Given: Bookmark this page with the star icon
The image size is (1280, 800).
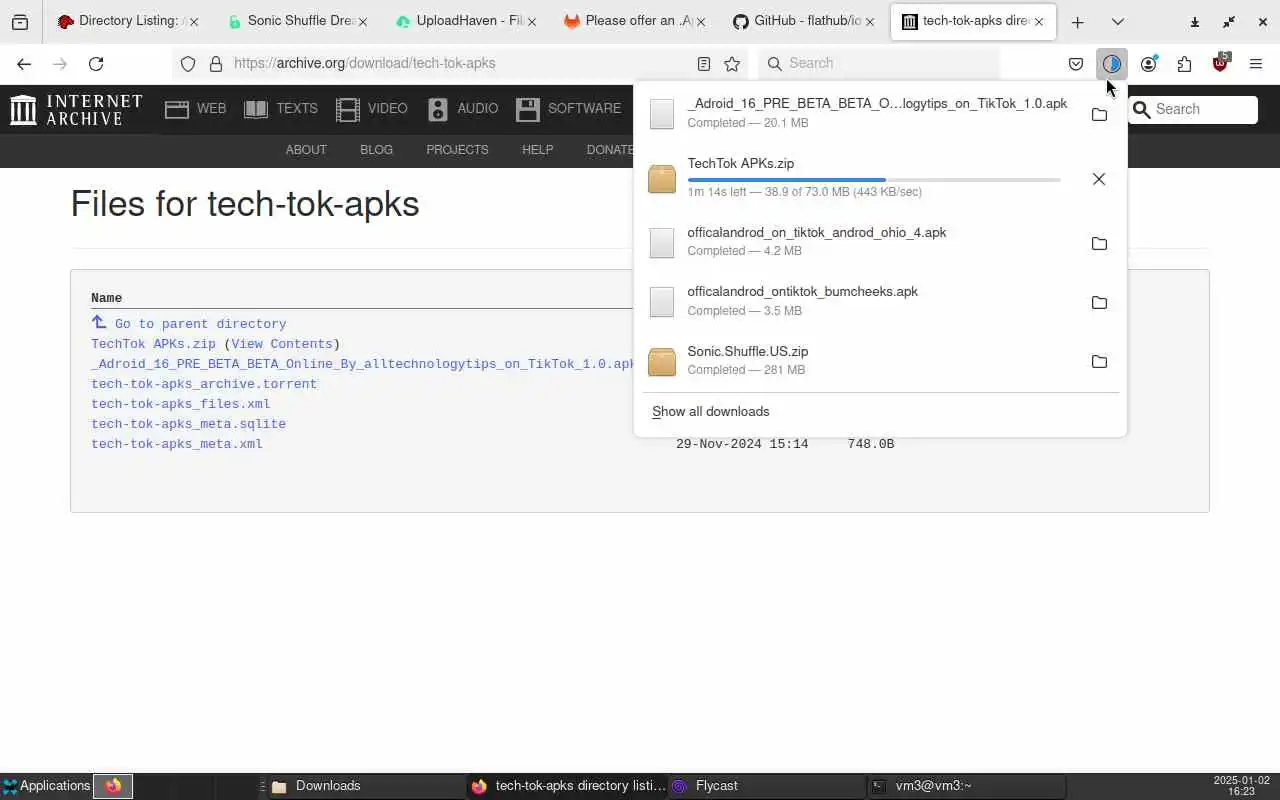Looking at the screenshot, I should (x=732, y=64).
